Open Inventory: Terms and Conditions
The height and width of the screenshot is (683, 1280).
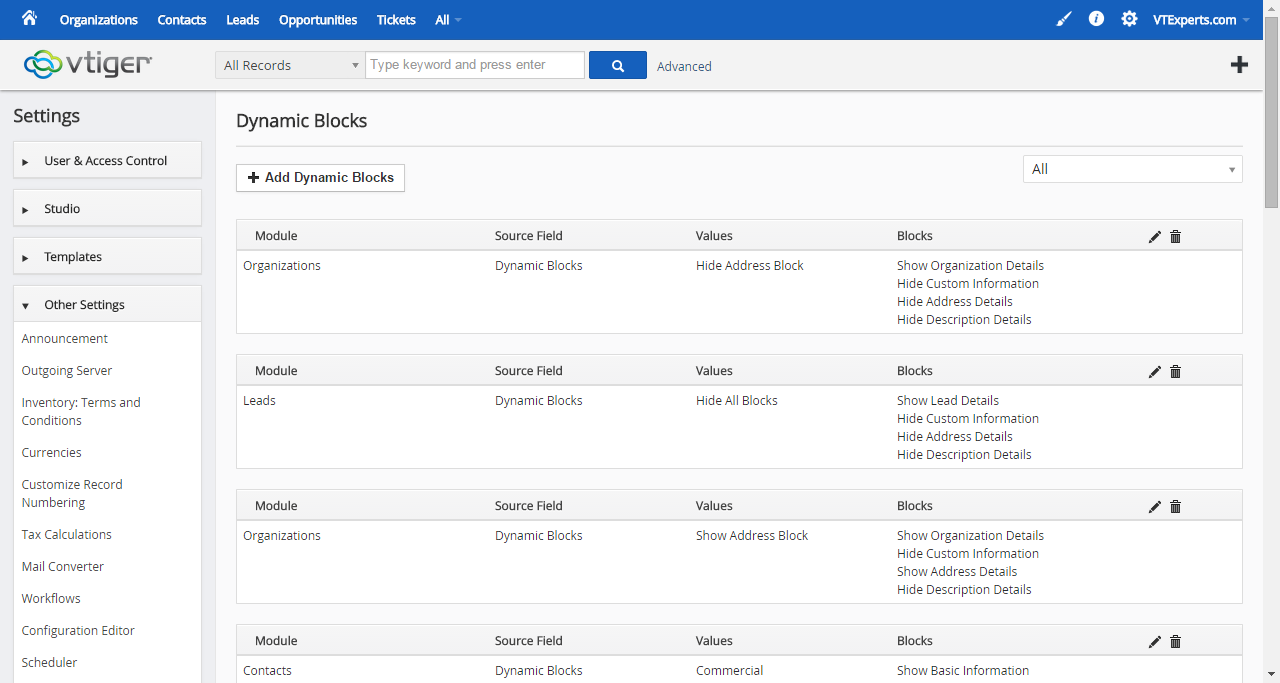tap(81, 411)
